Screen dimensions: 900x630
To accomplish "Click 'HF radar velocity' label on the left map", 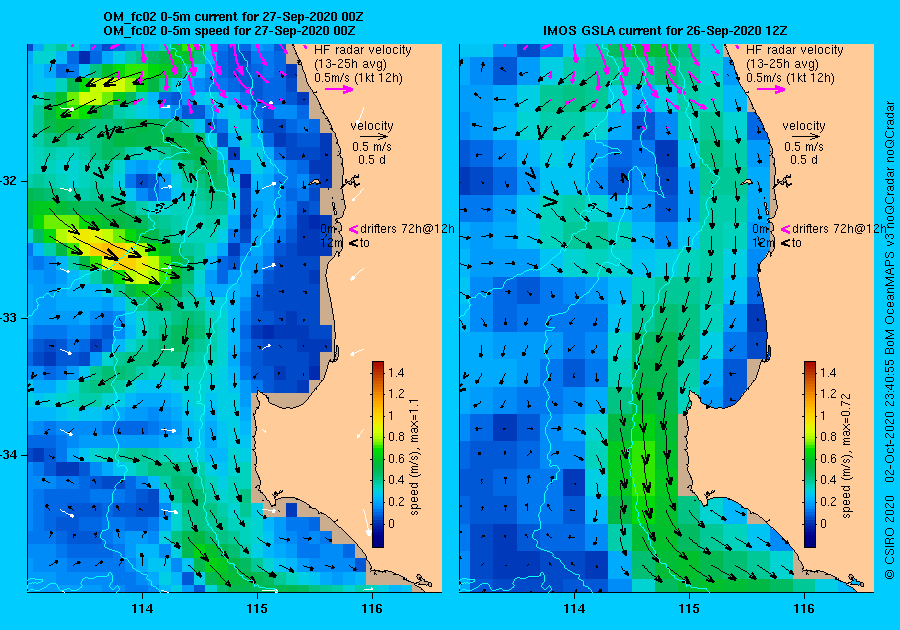I will pos(363,50).
